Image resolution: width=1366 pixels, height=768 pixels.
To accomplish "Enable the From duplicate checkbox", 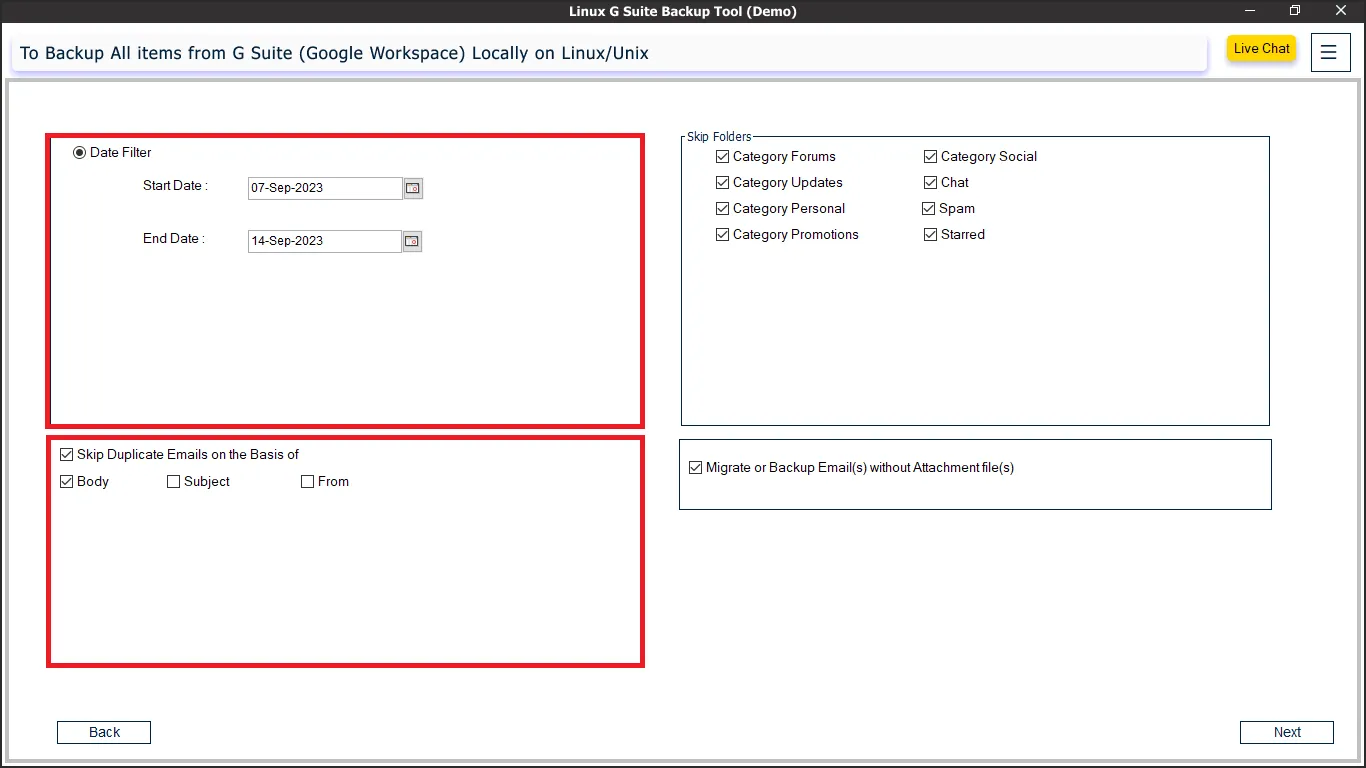I will point(308,482).
